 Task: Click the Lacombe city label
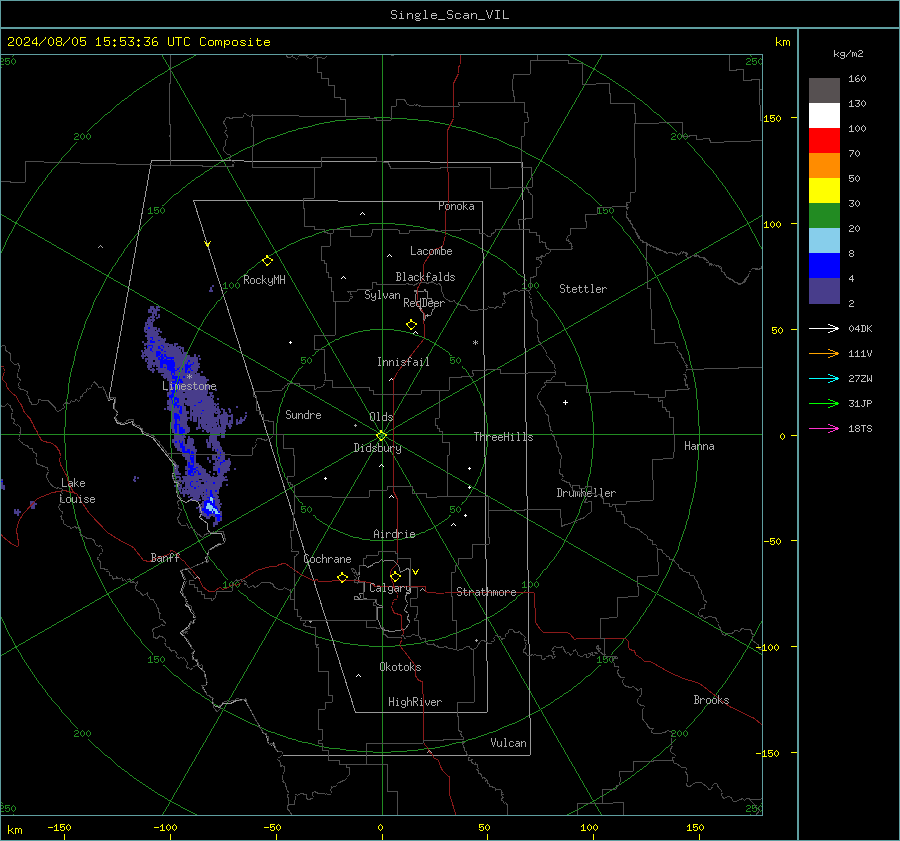(431, 251)
